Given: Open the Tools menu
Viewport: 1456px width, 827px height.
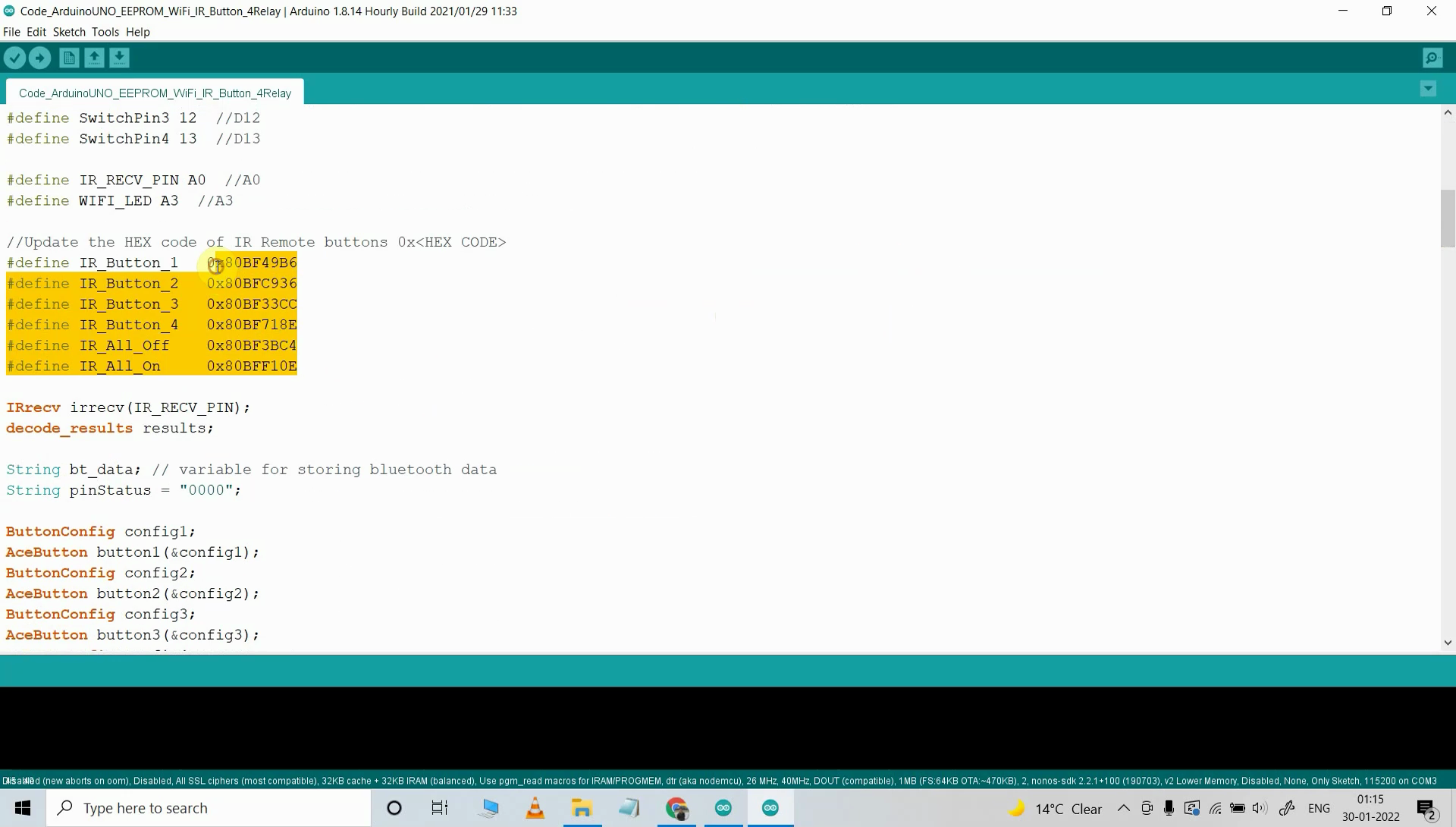Looking at the screenshot, I should 104,31.
